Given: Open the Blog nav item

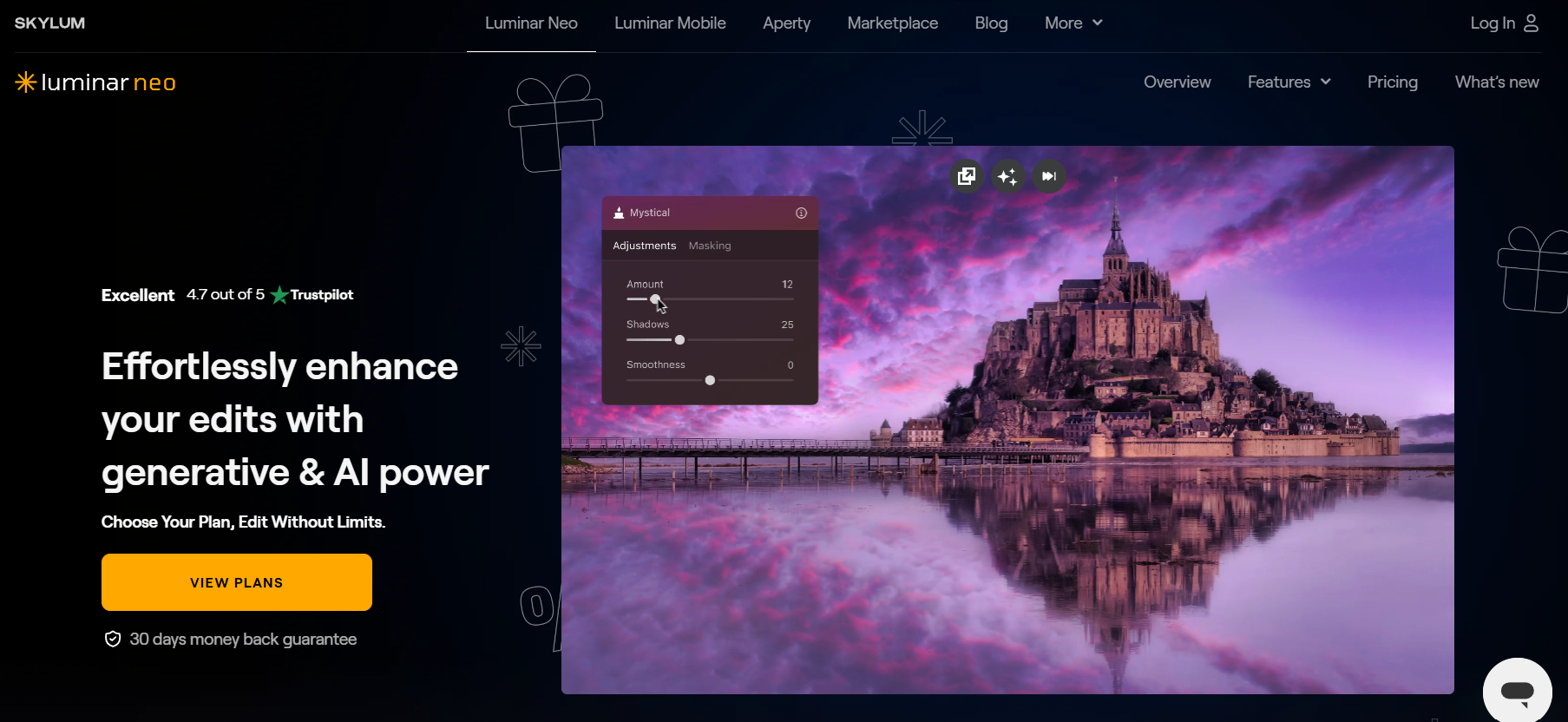Looking at the screenshot, I should point(991,23).
